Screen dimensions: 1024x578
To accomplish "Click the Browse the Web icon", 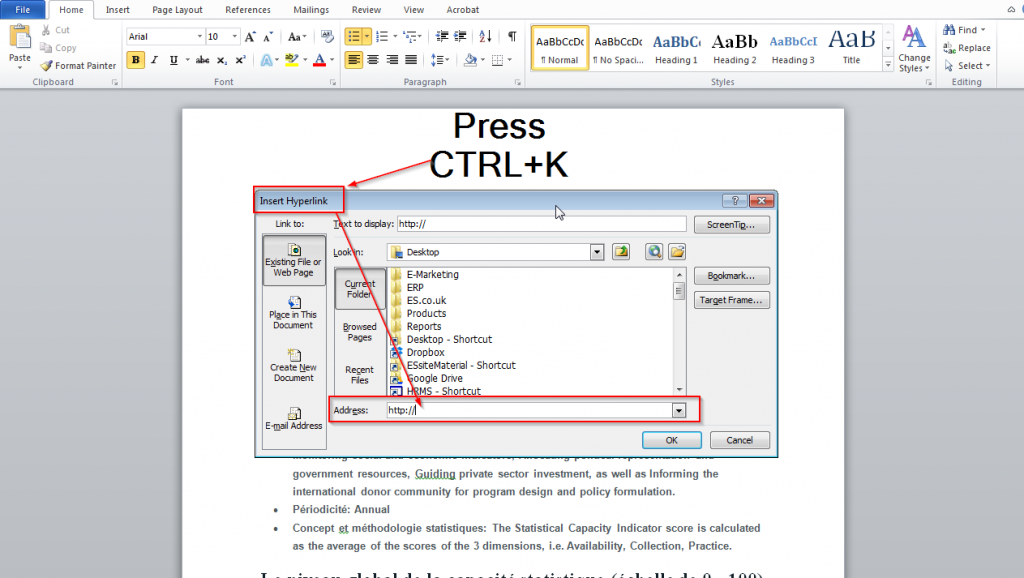I will coord(654,252).
